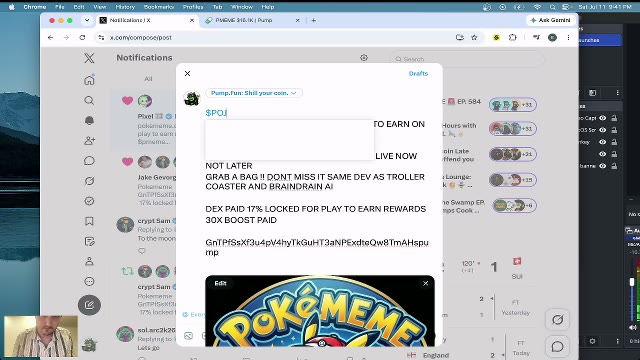Toggle lock on OBS 'rlay' source
The height and width of the screenshot is (360, 640).
point(614,142)
